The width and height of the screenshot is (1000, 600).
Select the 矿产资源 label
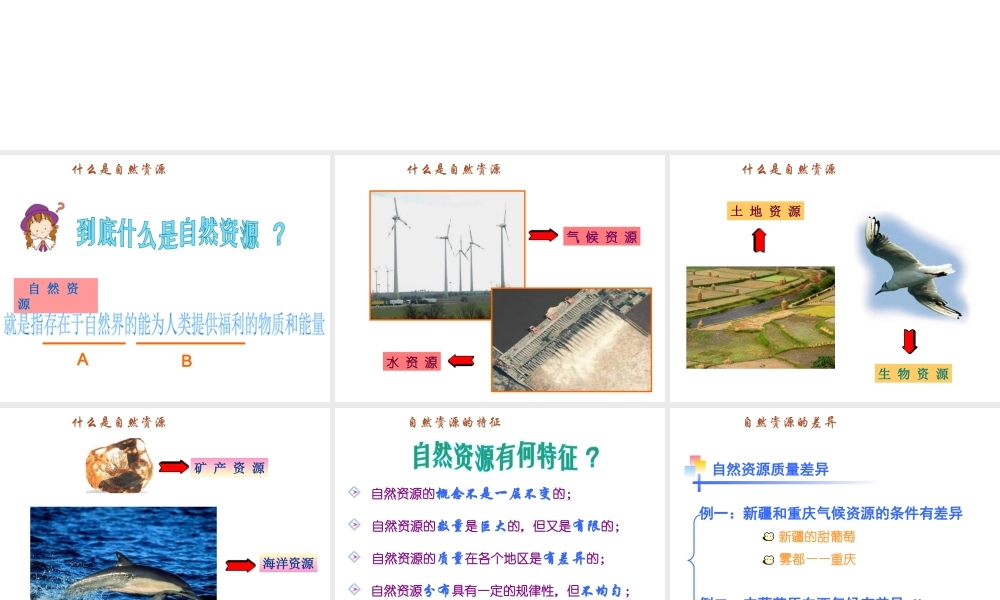230,468
